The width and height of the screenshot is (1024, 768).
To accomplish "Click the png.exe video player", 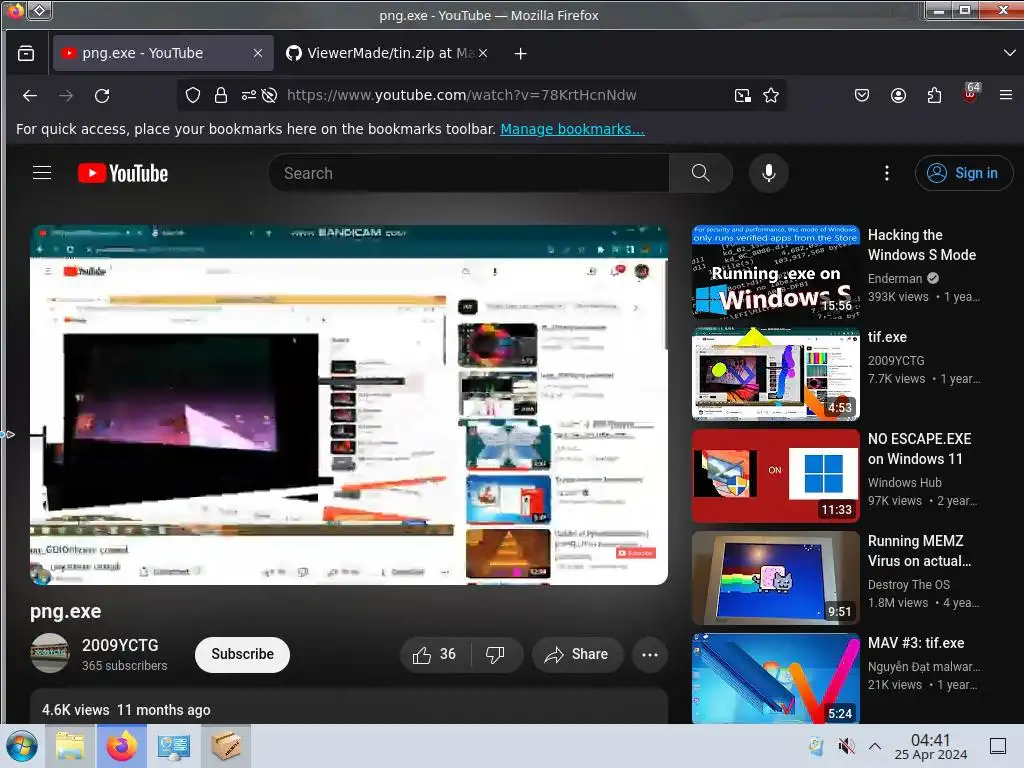I will tap(349, 405).
